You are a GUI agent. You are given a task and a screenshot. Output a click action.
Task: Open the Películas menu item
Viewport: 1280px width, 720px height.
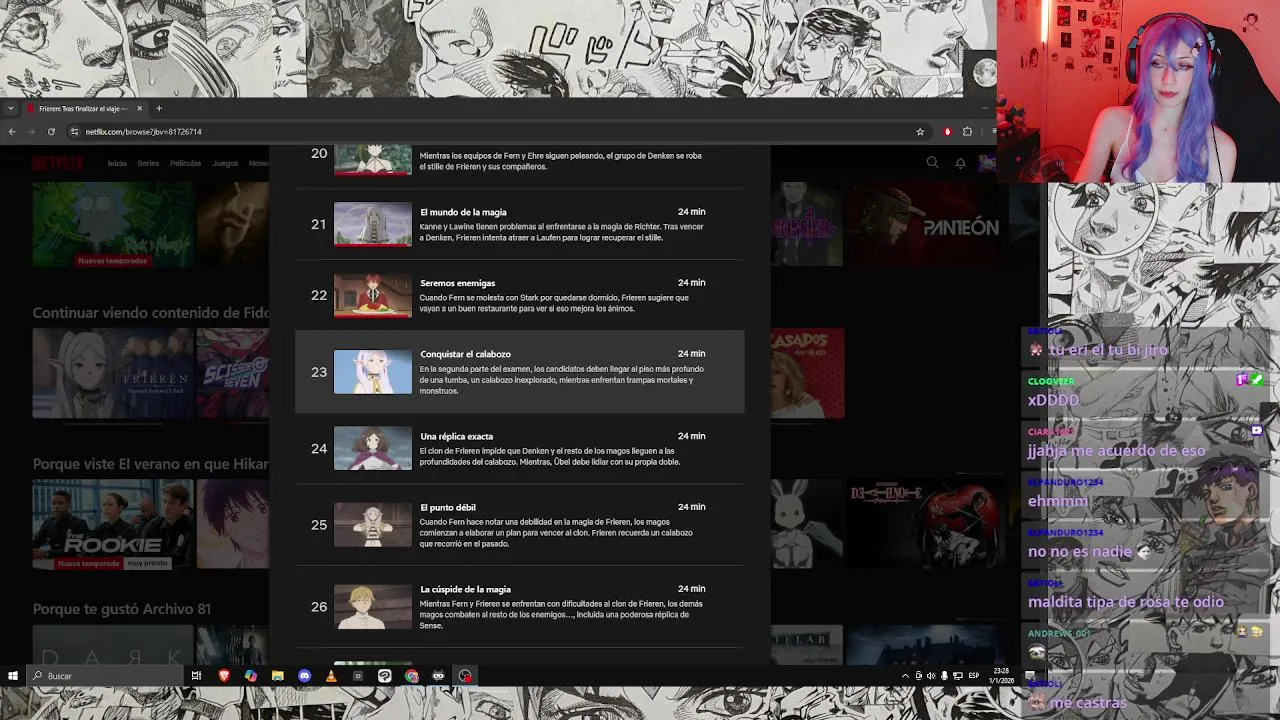point(185,163)
